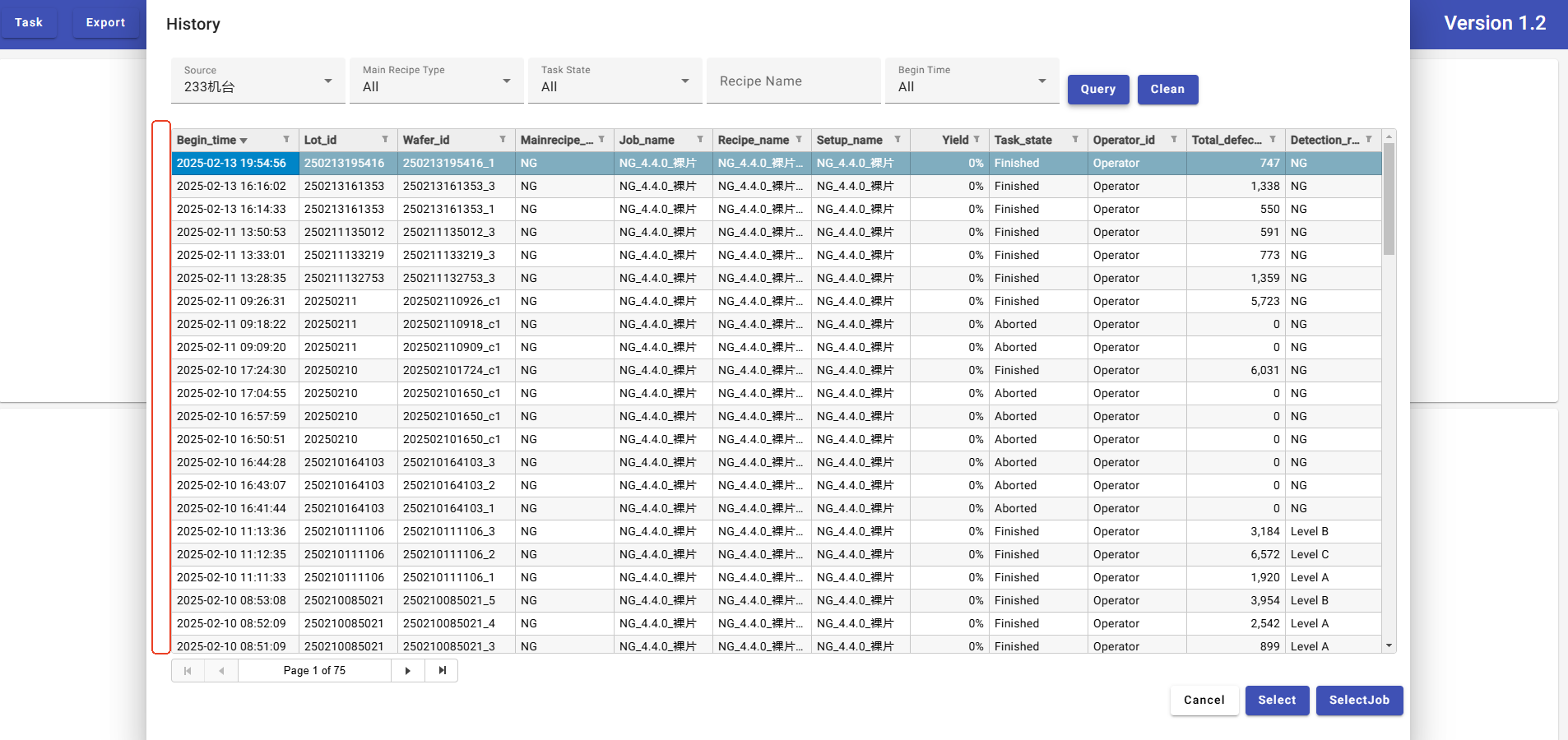Open the filter on Lot_id column
1568x740 pixels.
pos(385,140)
